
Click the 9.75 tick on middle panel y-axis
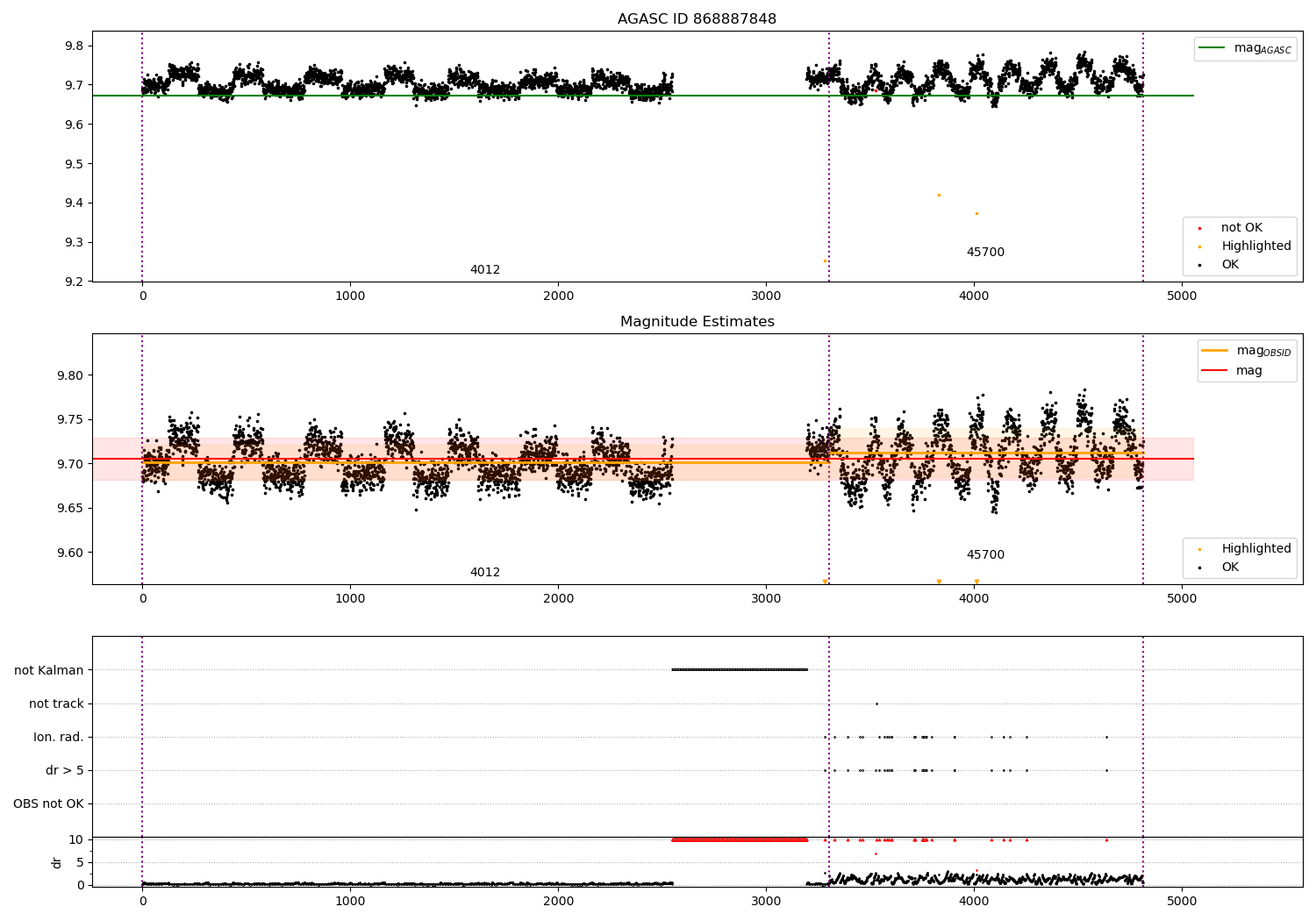[x=72, y=420]
